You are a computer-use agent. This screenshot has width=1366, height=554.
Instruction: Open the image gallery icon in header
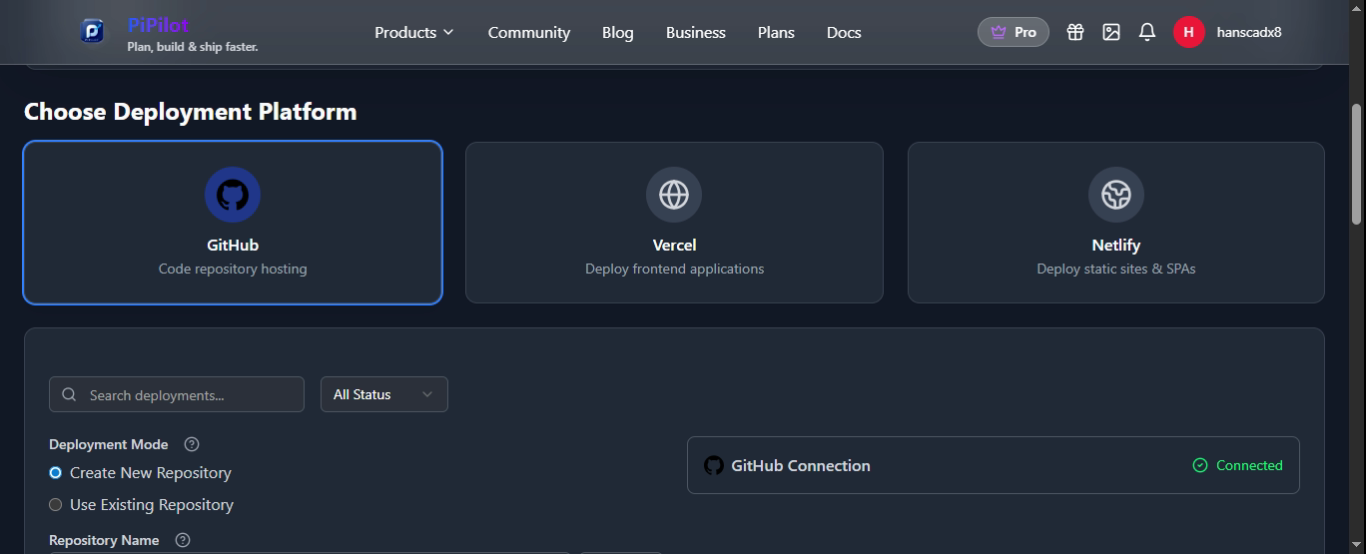[x=1111, y=32]
